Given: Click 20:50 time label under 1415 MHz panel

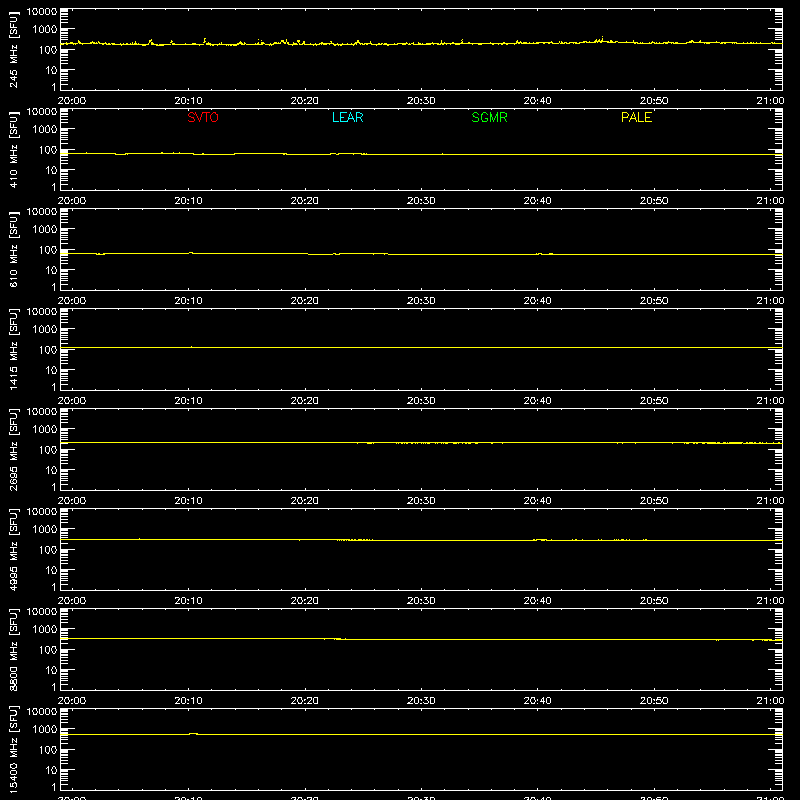Looking at the screenshot, I should point(654,401).
